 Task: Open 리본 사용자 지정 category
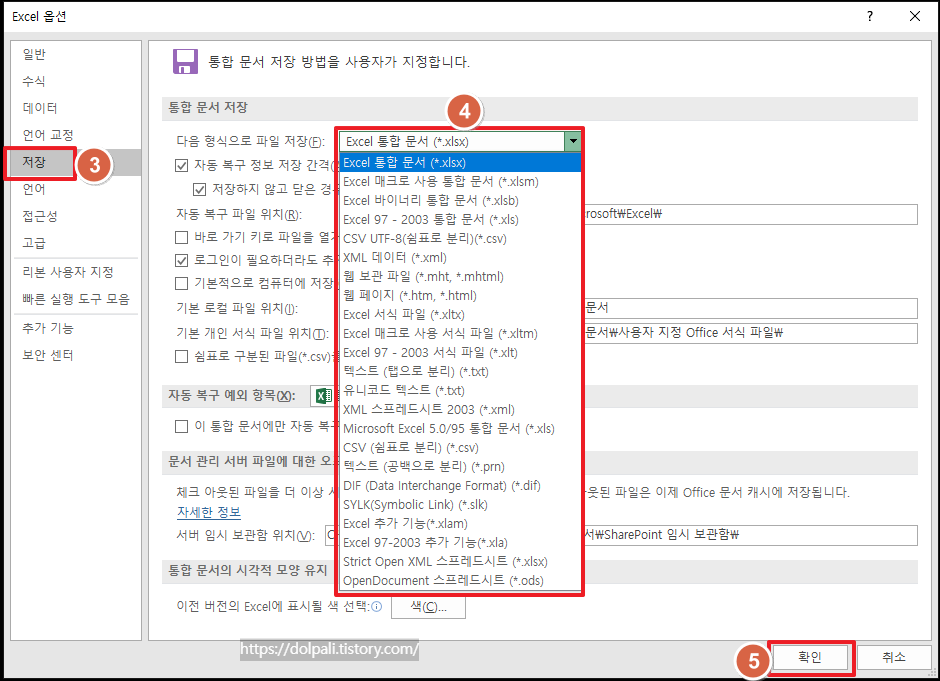[x=76, y=272]
